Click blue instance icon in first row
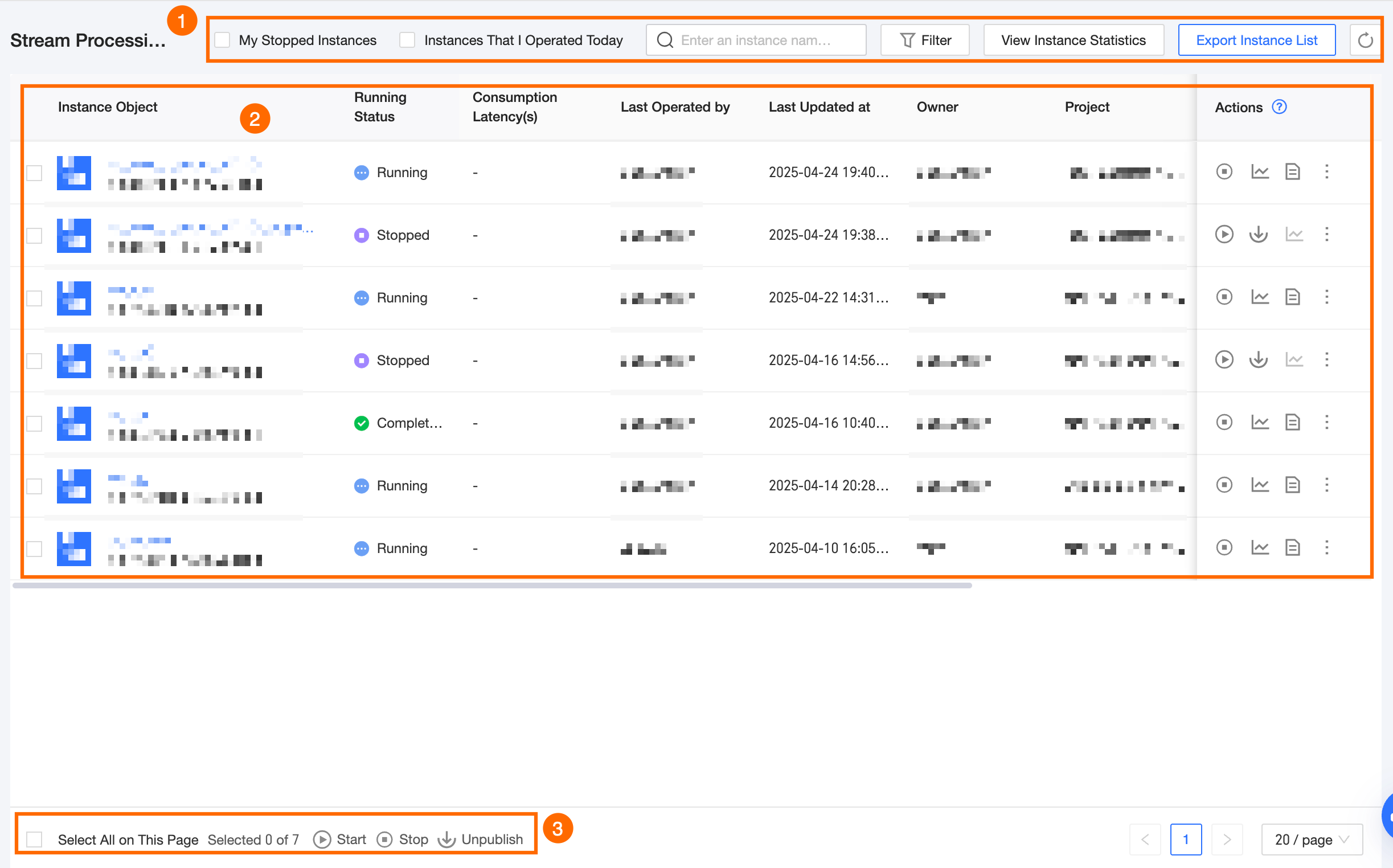The image size is (1393, 868). pos(73,173)
